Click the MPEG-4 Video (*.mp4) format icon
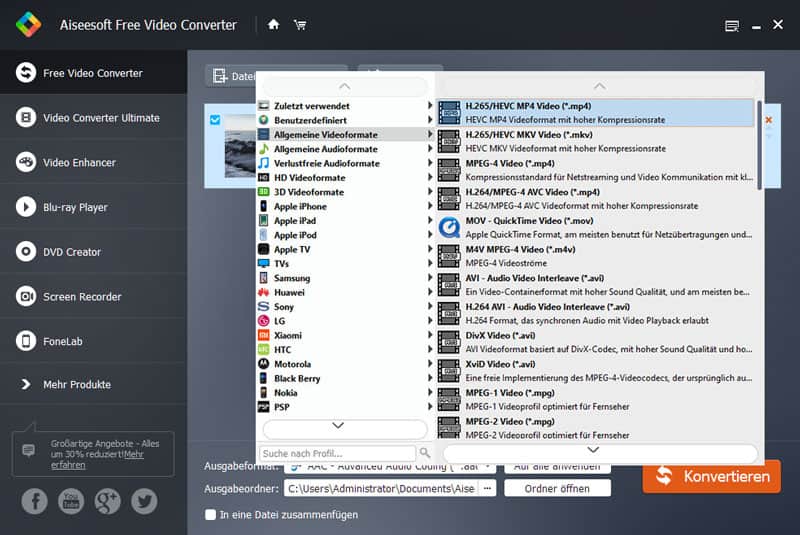 click(x=449, y=170)
